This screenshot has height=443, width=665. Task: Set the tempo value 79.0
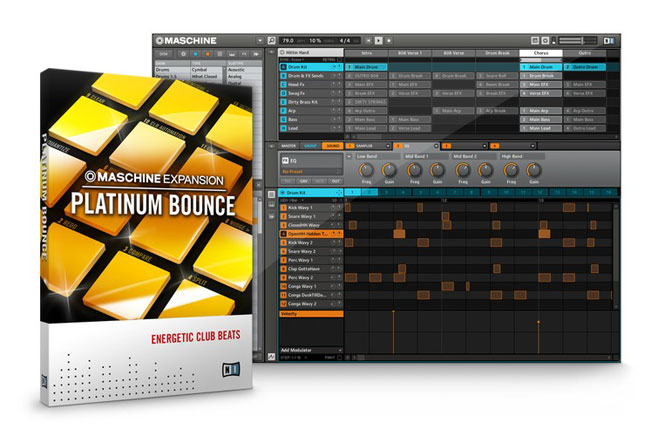coord(288,41)
